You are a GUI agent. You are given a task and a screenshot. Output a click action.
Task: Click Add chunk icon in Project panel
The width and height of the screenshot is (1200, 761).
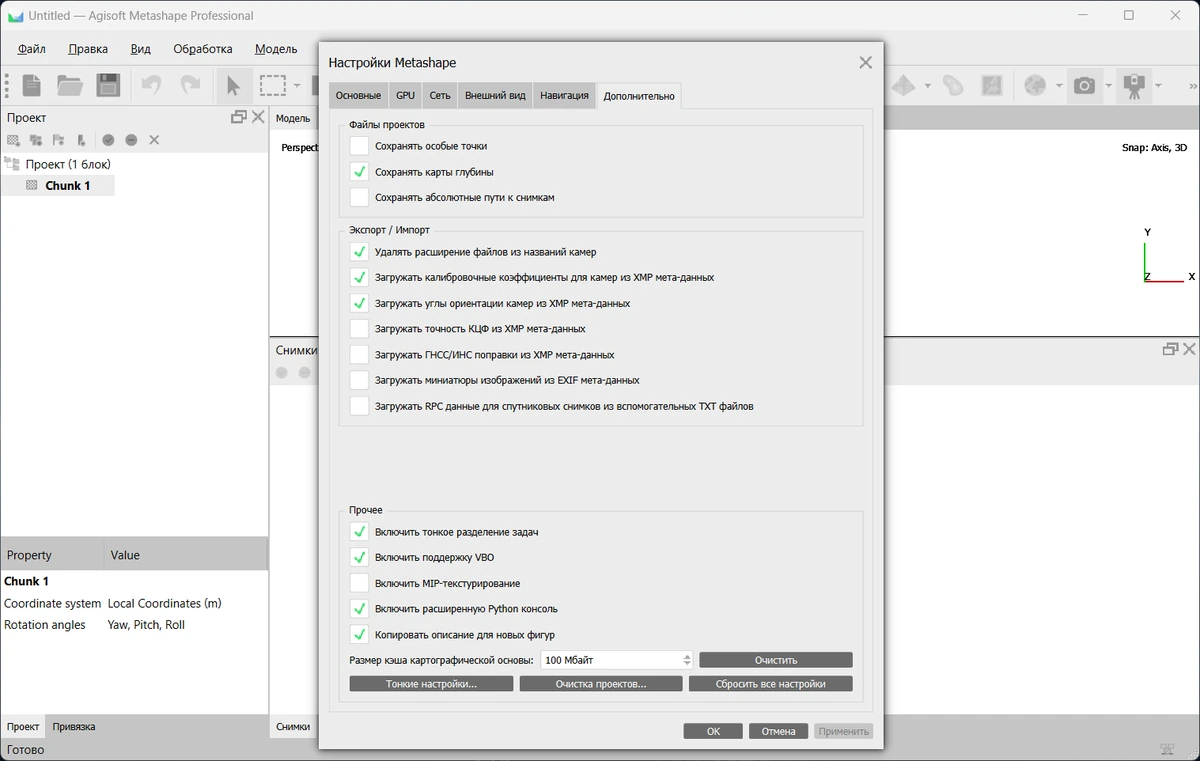[x=14, y=140]
